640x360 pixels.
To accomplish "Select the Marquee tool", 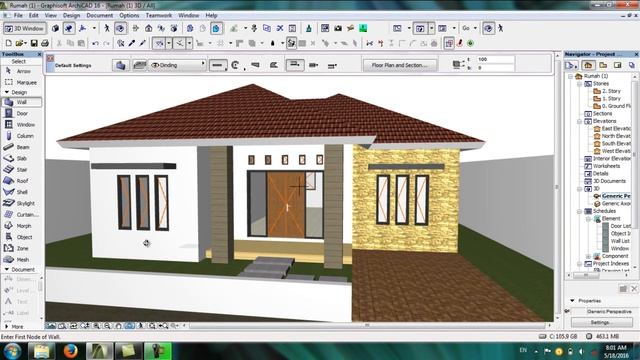I will pyautogui.click(x=21, y=82).
